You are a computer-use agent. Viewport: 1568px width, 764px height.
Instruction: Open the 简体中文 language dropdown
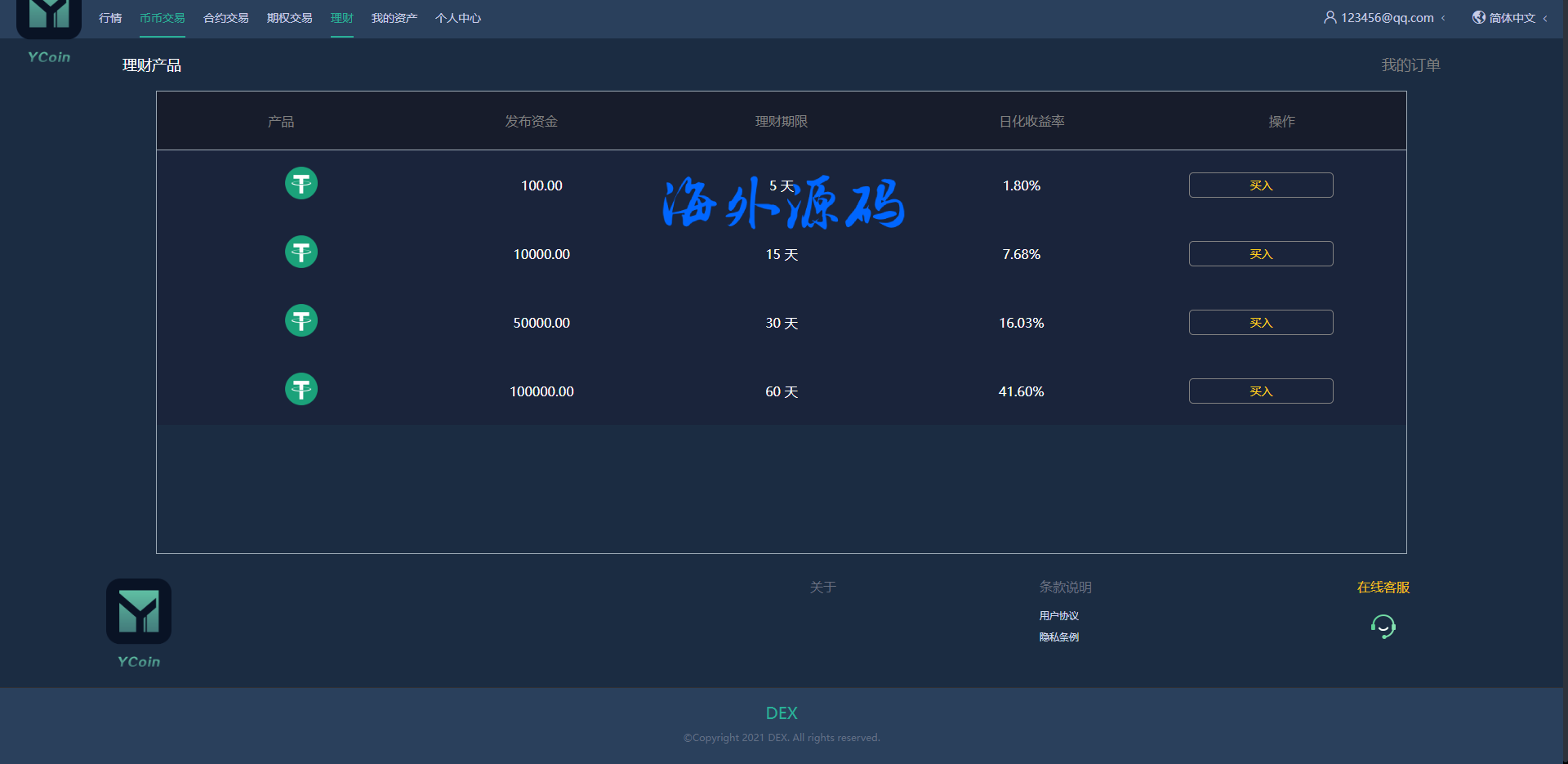(1512, 18)
